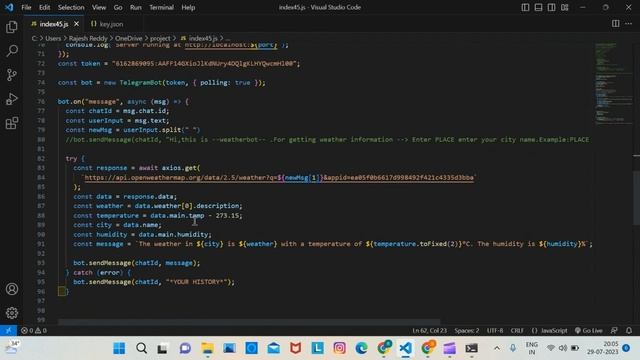Toggle secondary side bar layout icon
Image resolution: width=640 pixels, height=360 pixels.
tap(551, 7)
